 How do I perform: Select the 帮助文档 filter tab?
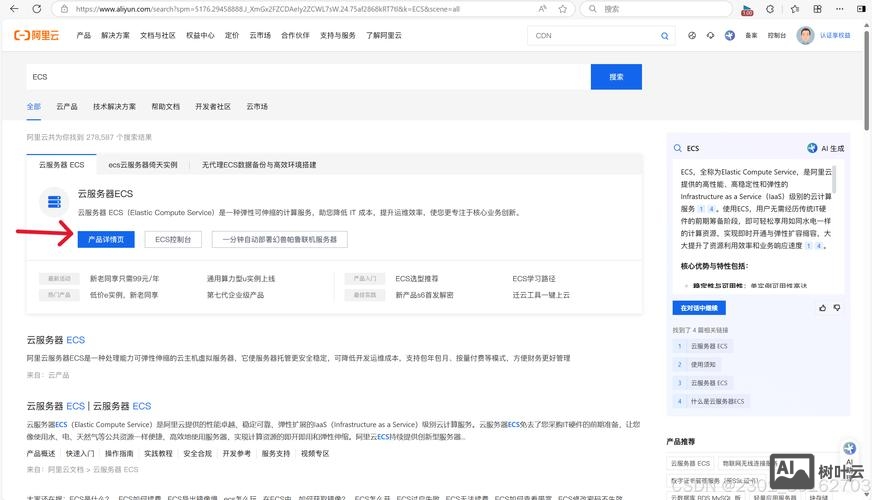point(166,106)
